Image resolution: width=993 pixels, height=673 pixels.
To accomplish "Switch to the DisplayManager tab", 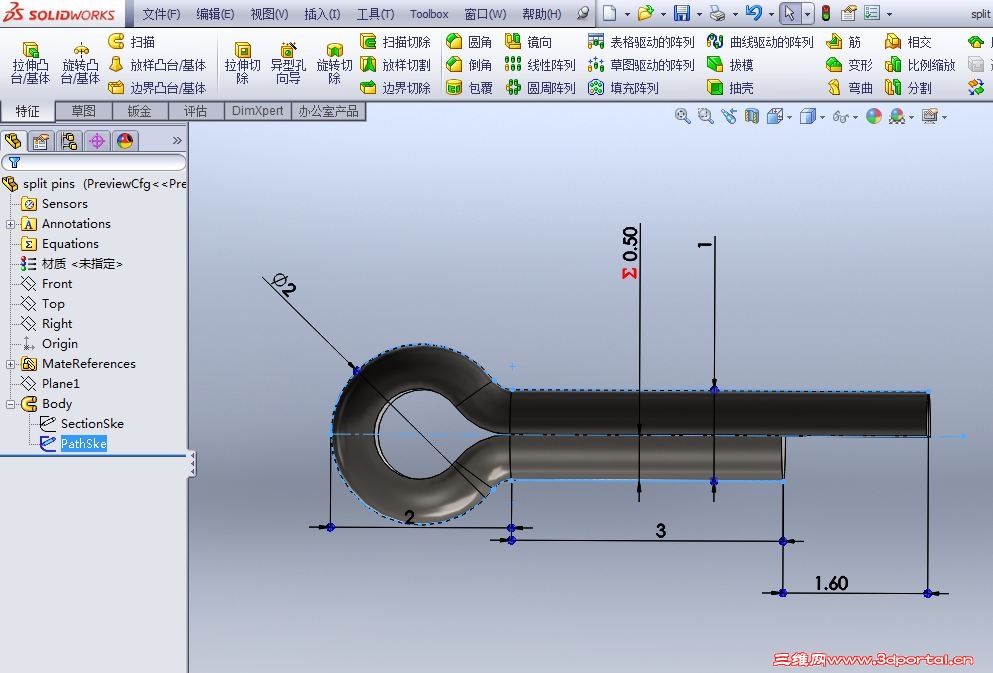I will point(125,141).
